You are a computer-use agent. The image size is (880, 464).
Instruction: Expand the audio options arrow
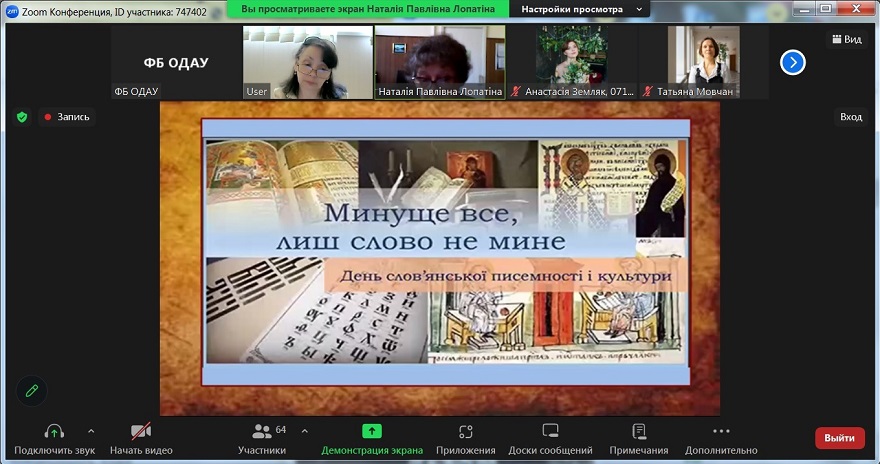[91, 431]
